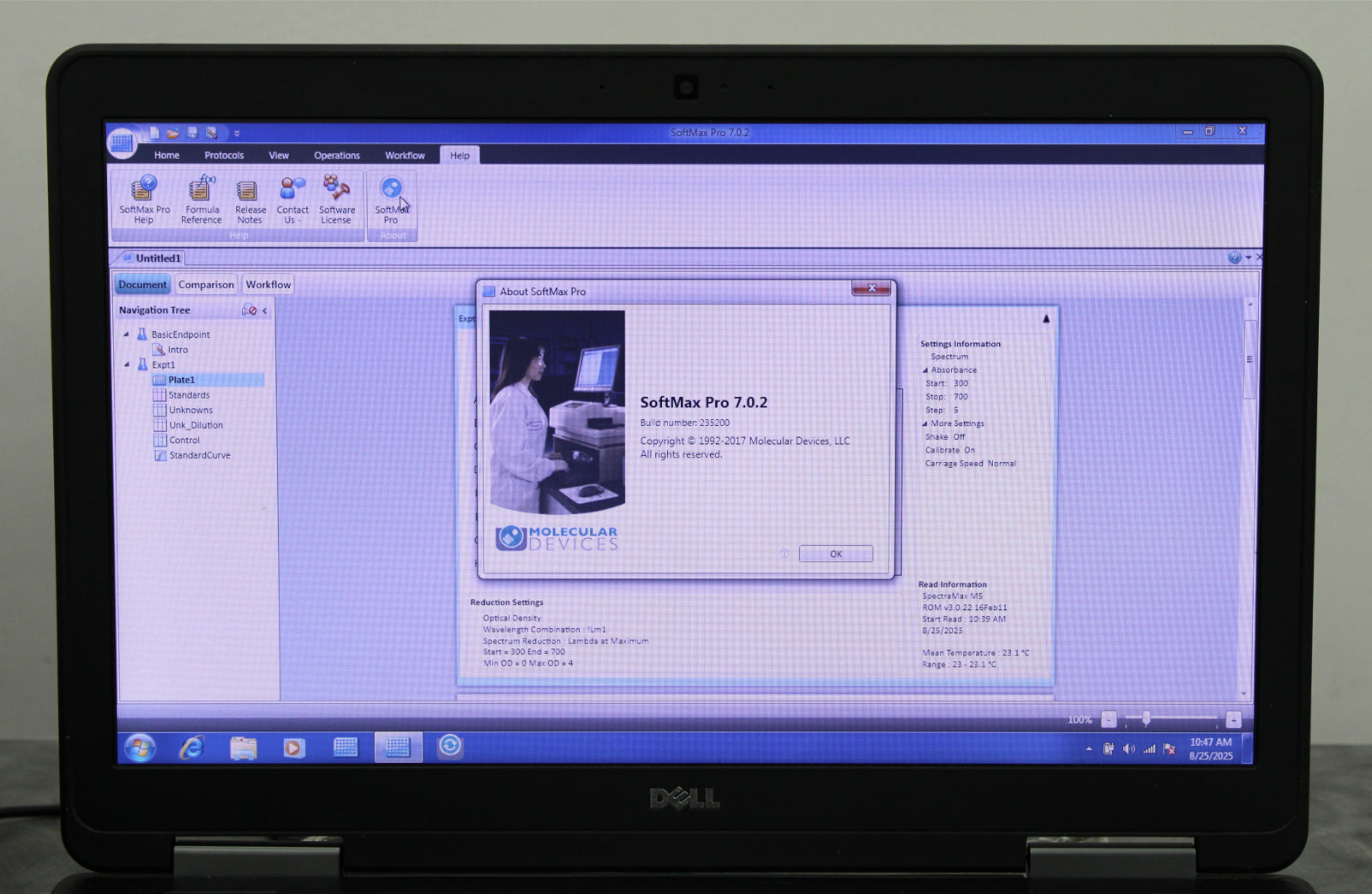This screenshot has width=1372, height=894.
Task: Select the Document view button
Action: click(142, 285)
